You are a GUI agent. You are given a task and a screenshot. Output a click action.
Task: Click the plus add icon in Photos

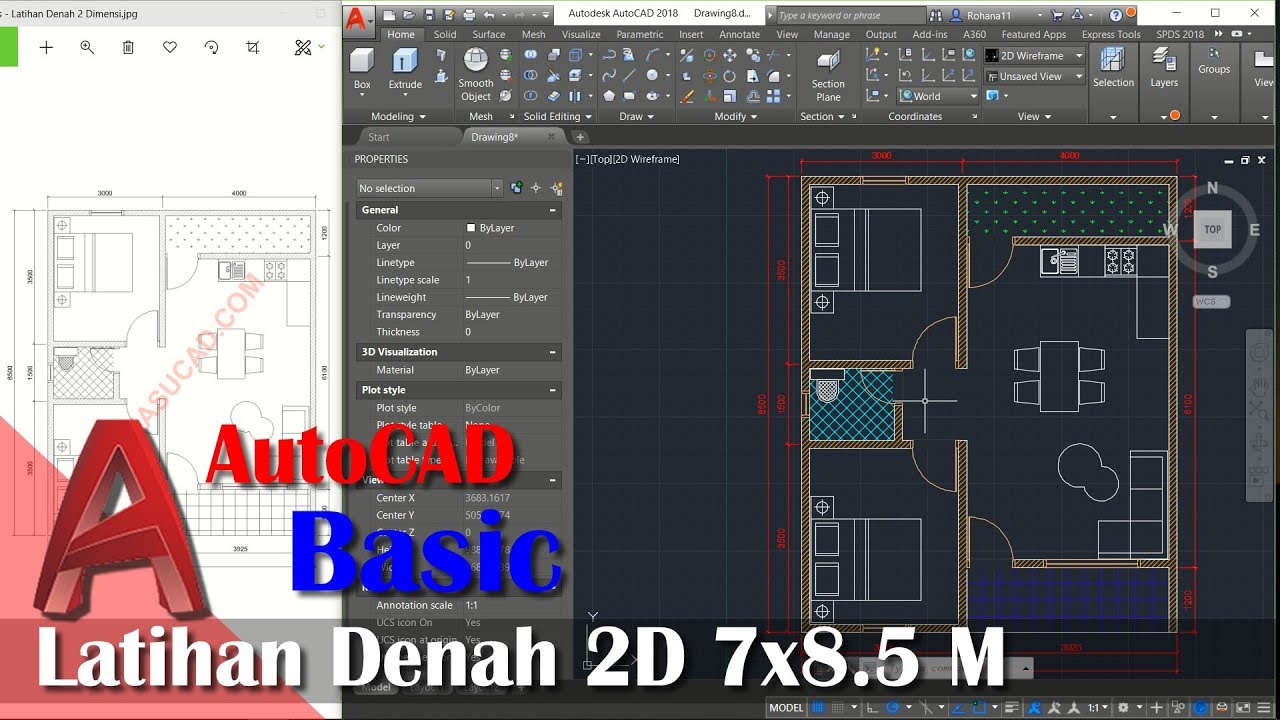click(46, 47)
